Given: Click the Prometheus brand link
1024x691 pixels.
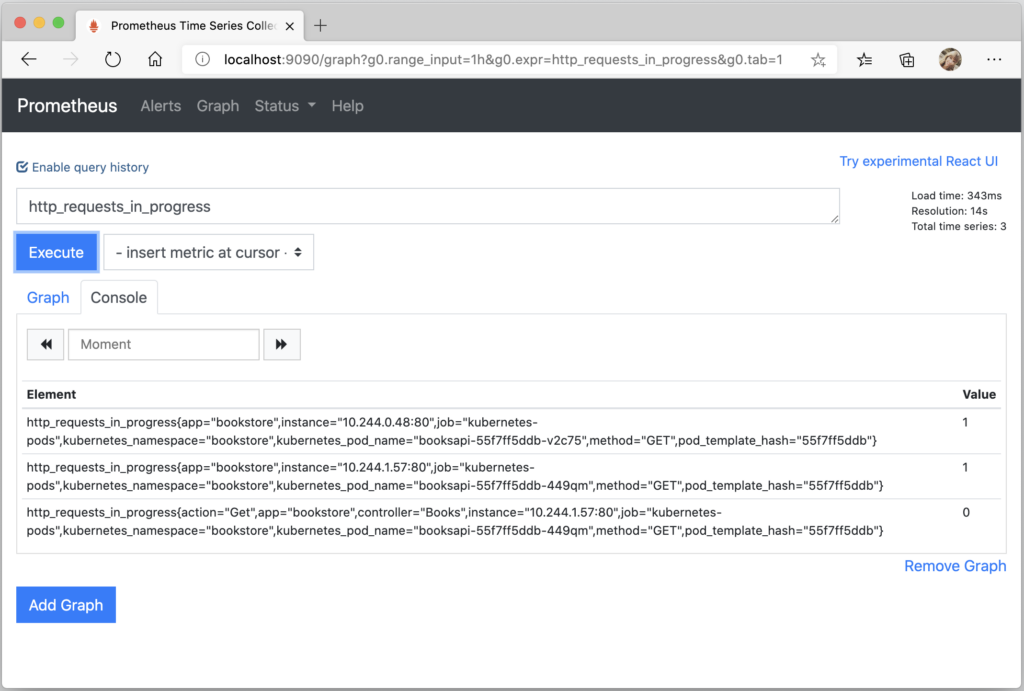Looking at the screenshot, I should point(67,106).
